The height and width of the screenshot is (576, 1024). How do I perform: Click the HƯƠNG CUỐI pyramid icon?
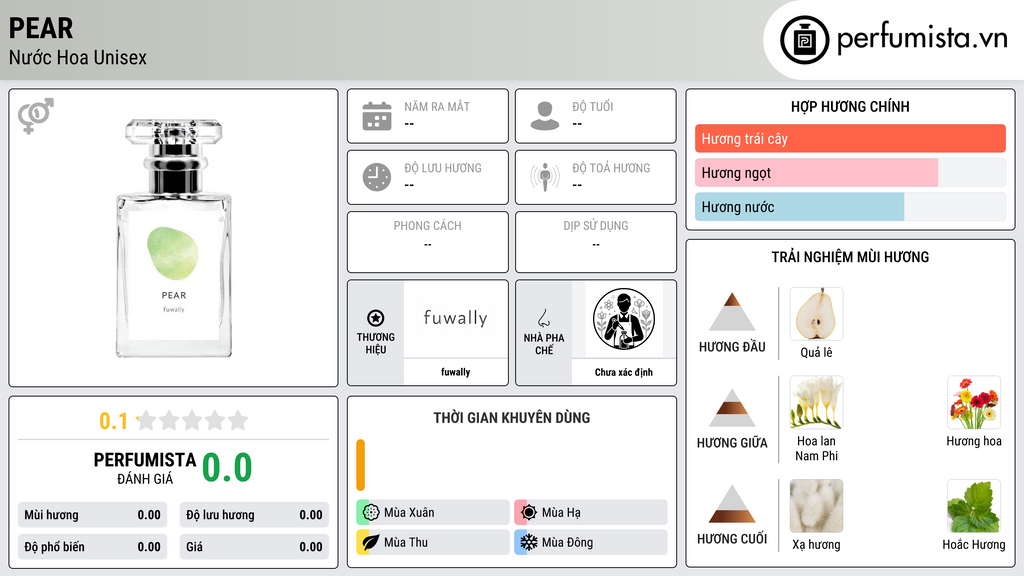(x=732, y=504)
